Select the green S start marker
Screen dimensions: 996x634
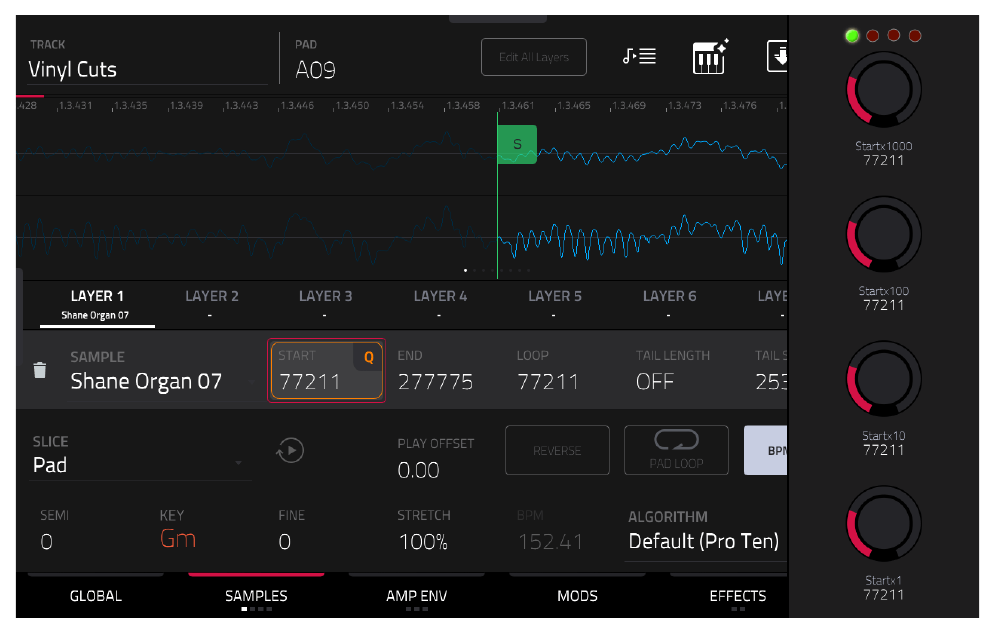pyautogui.click(x=517, y=144)
